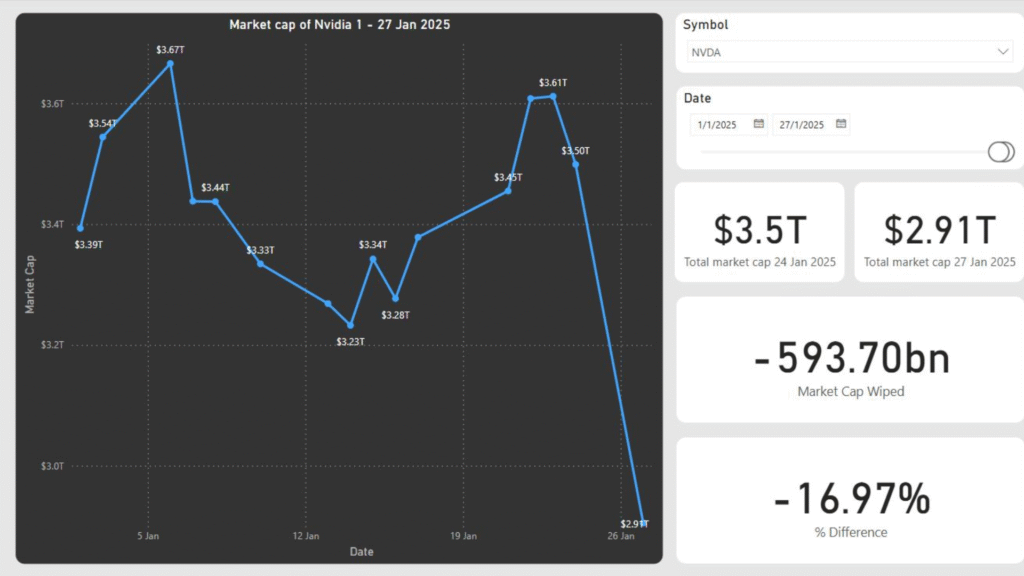Click the $3.0T y-axis label
The height and width of the screenshot is (576, 1024).
coord(52,466)
